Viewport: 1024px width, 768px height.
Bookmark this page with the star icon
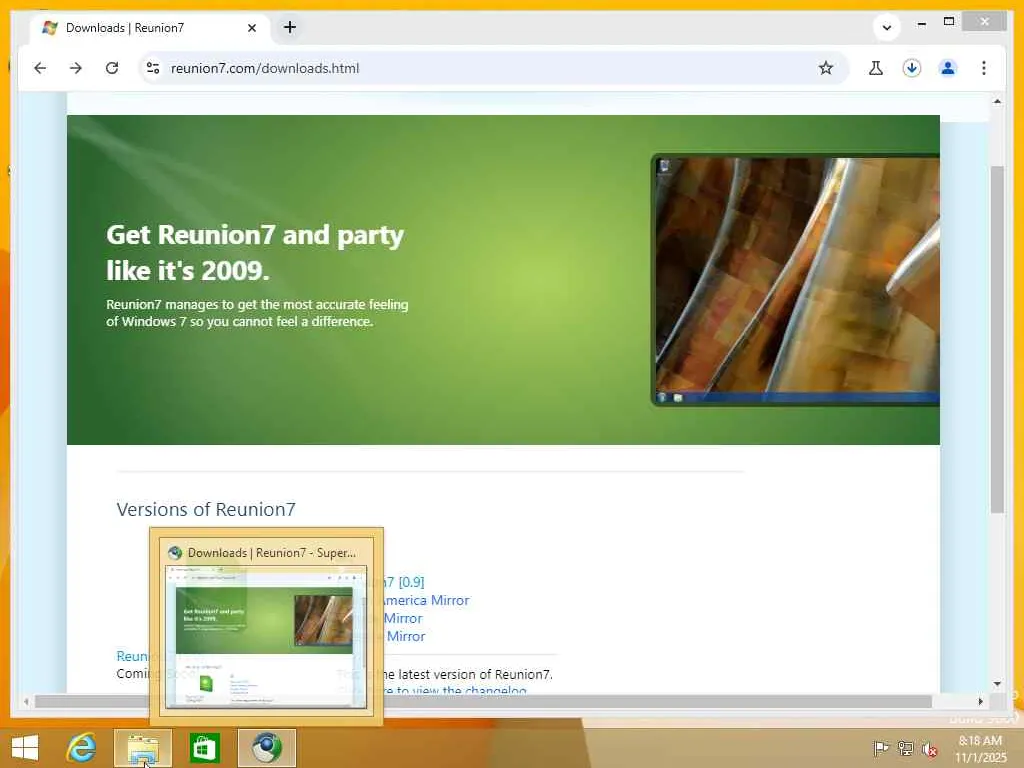(825, 68)
